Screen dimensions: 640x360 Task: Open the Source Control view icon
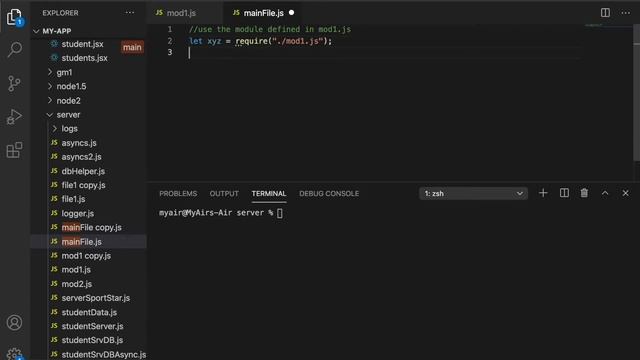click(x=14, y=84)
